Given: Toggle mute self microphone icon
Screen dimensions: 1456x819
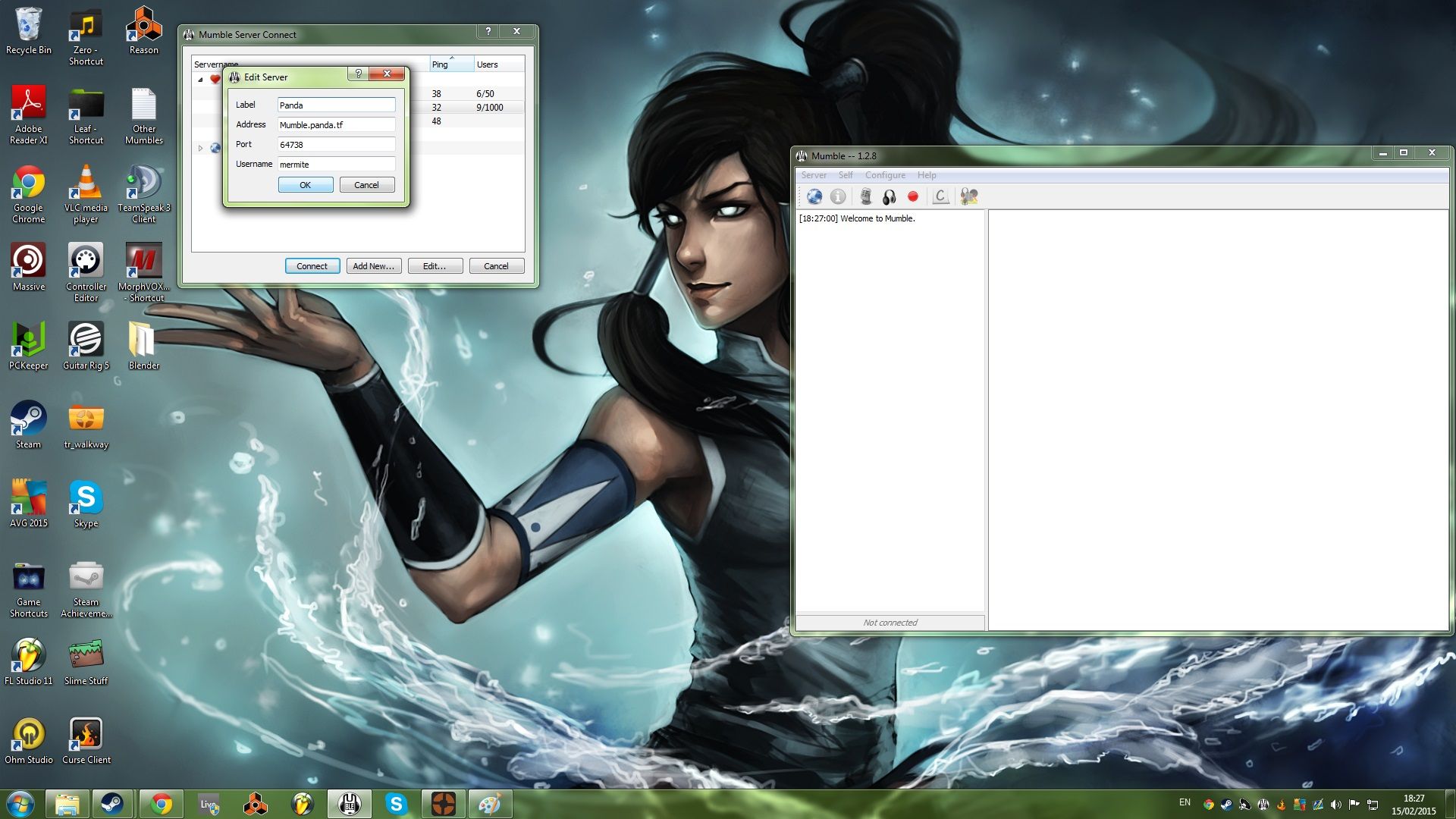Looking at the screenshot, I should [x=865, y=196].
